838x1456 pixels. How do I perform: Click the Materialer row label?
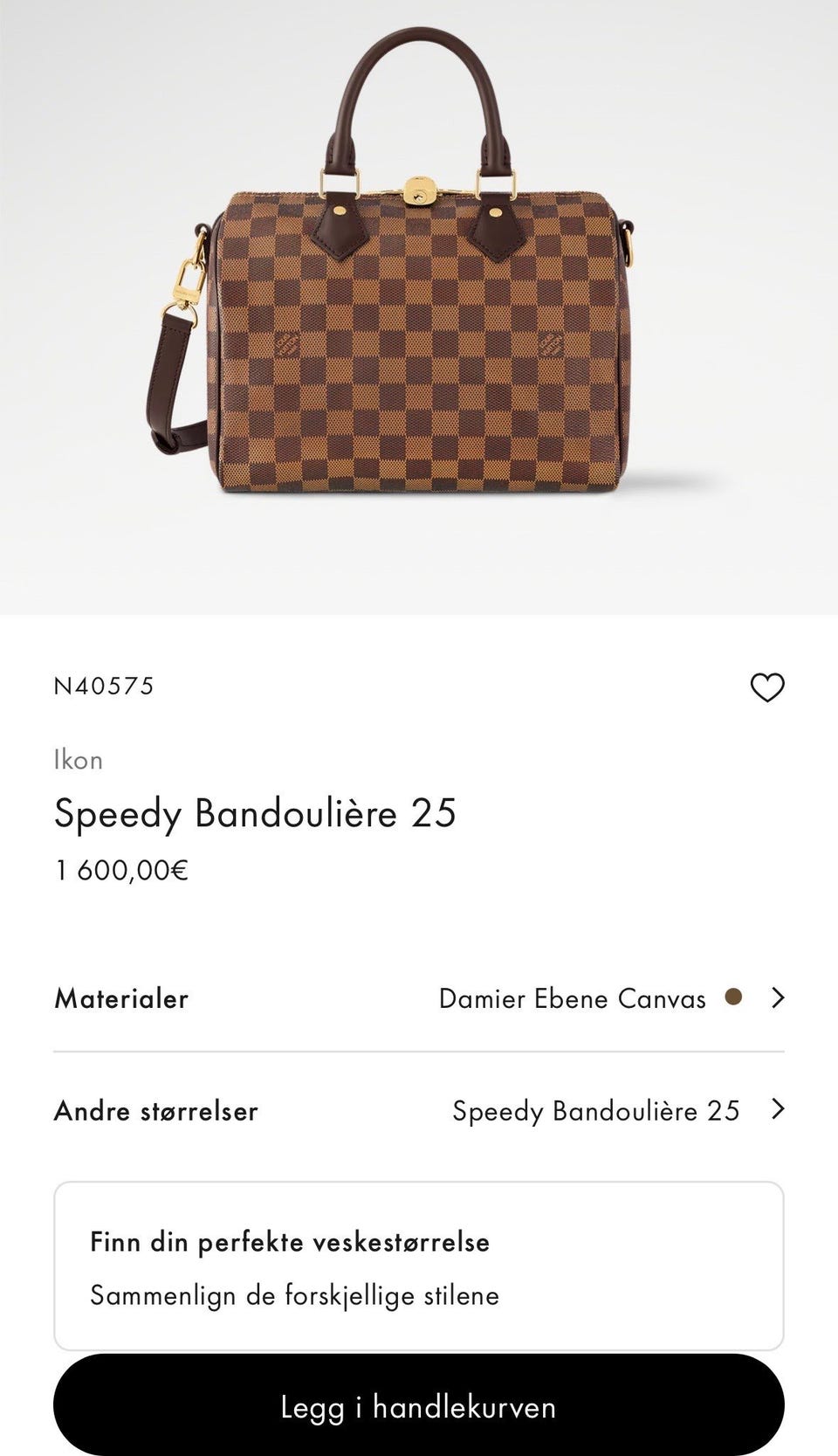click(x=121, y=998)
